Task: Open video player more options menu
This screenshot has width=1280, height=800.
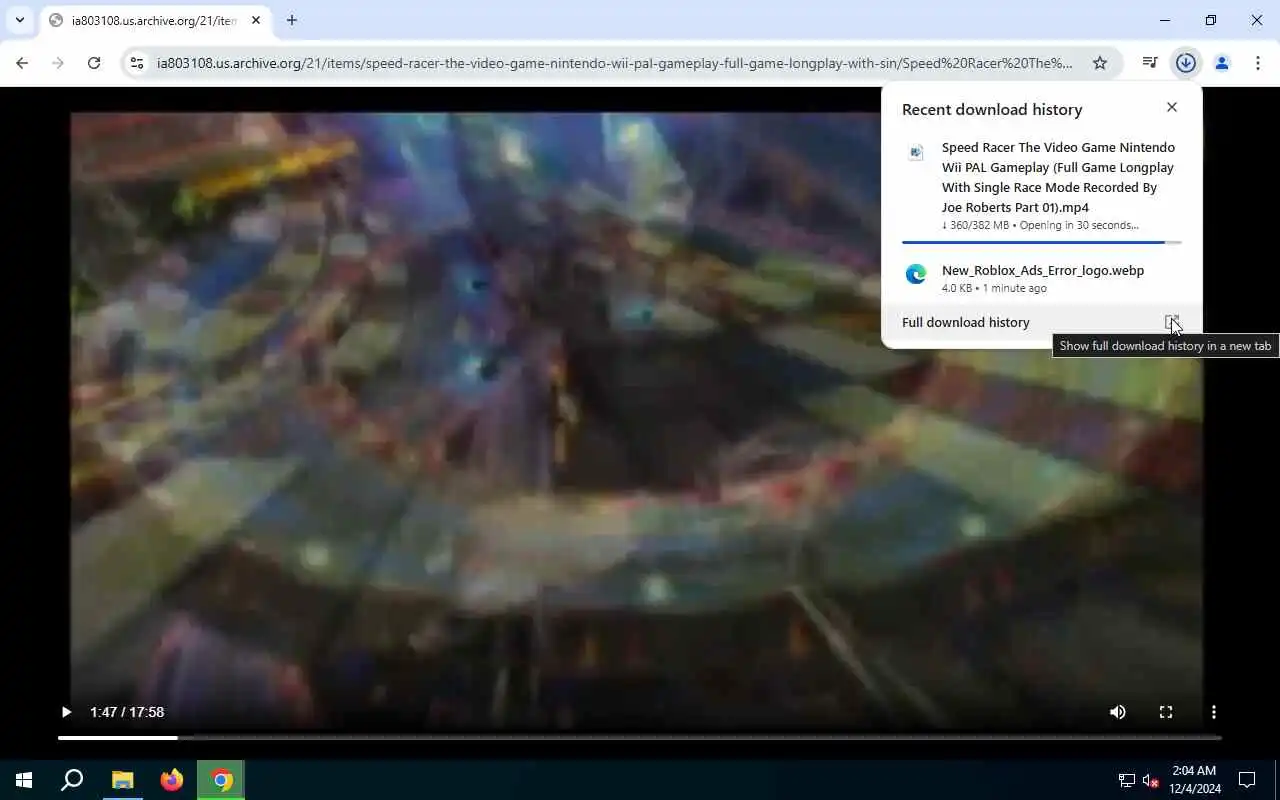Action: pos(1214,712)
